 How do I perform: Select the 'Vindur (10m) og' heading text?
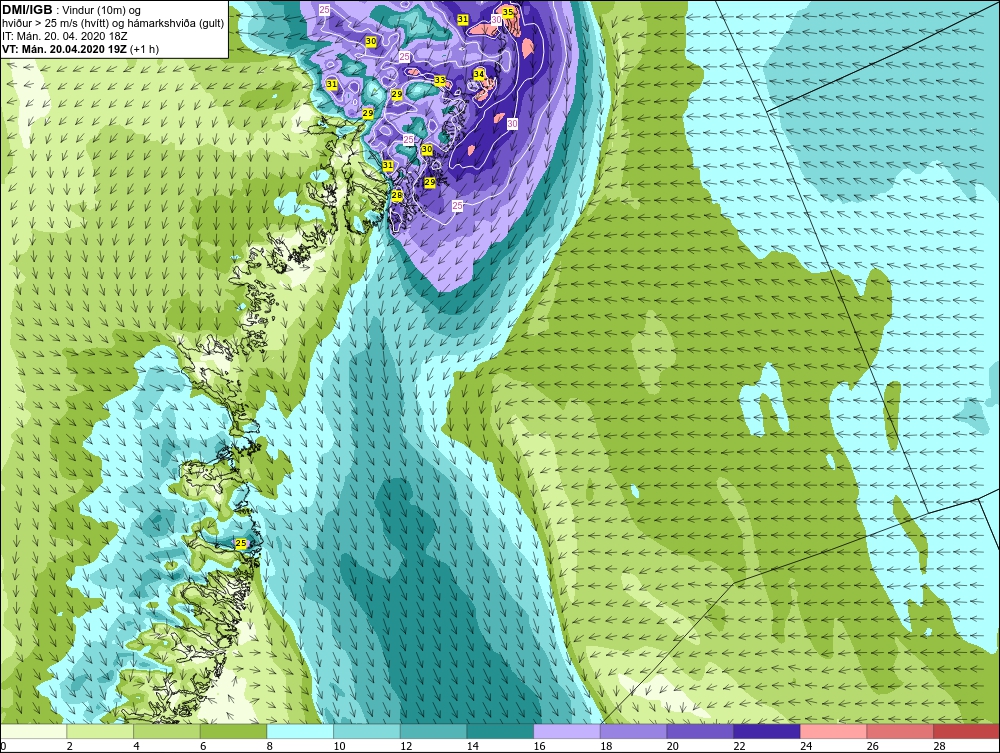[x=103, y=11]
